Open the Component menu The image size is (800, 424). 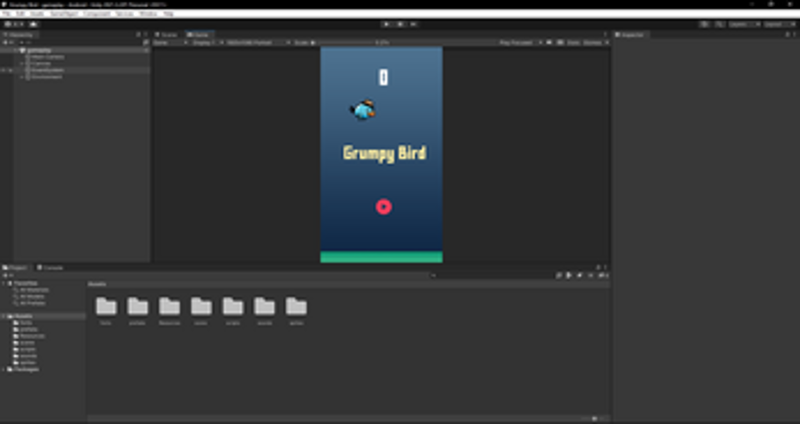point(96,14)
